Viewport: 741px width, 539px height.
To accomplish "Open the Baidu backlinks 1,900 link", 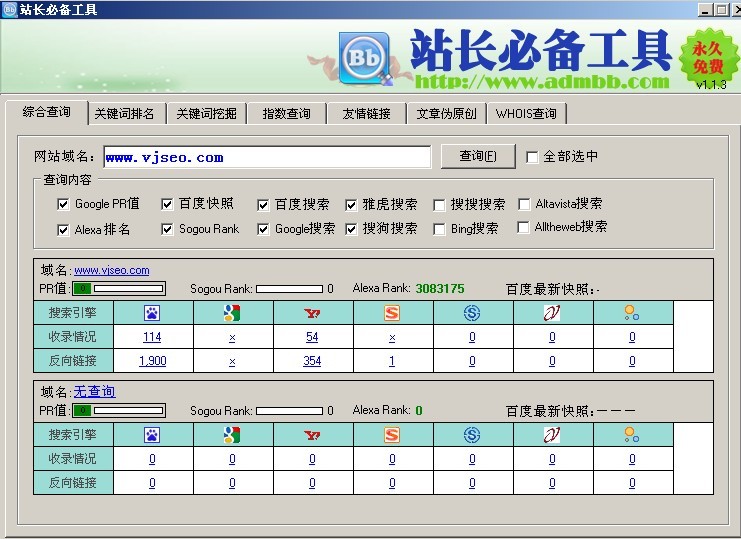I will 153,361.
